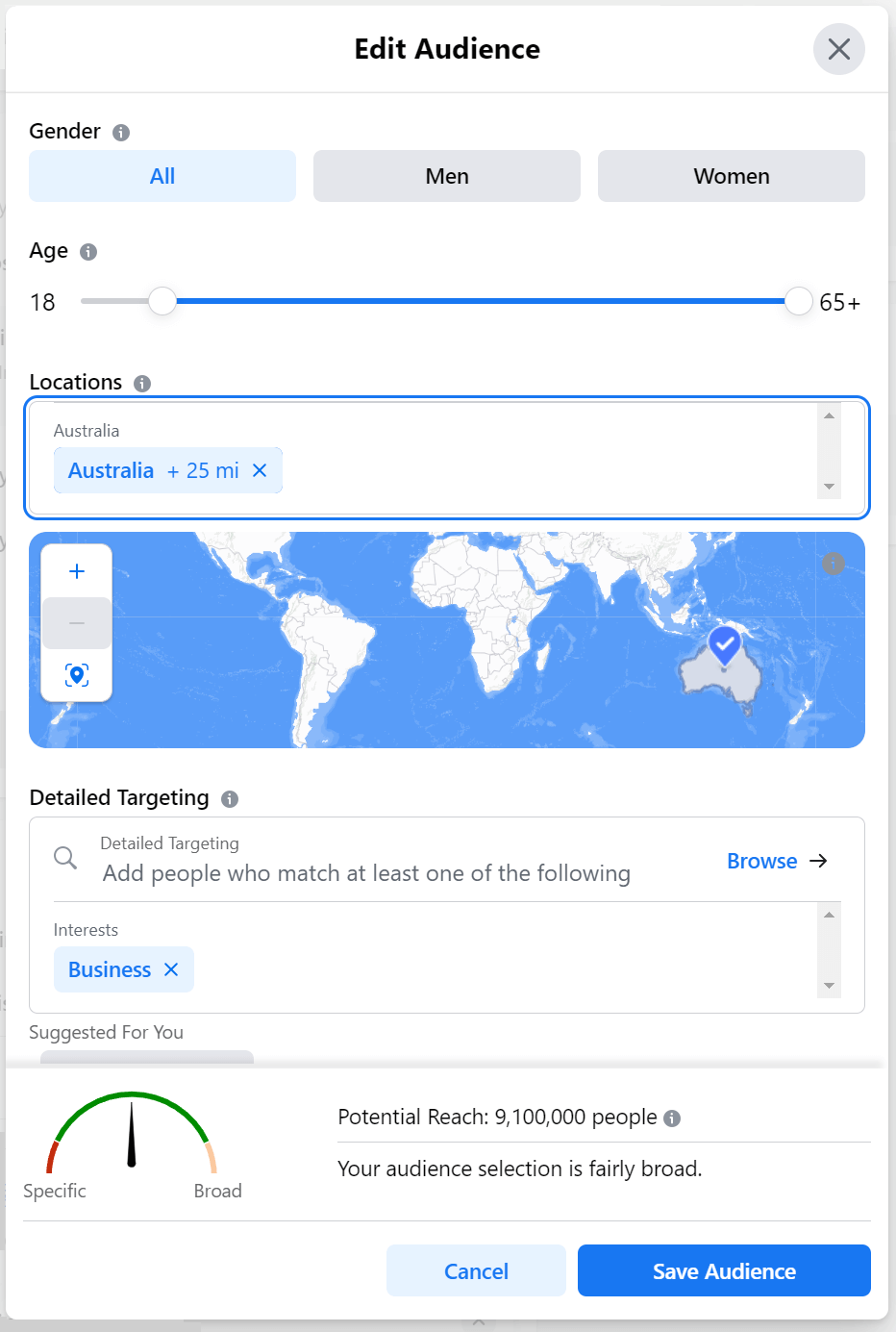The image size is (896, 1332).
Task: Click the search magnifier in Detailed Targeting
Action: pyautogui.click(x=64, y=858)
